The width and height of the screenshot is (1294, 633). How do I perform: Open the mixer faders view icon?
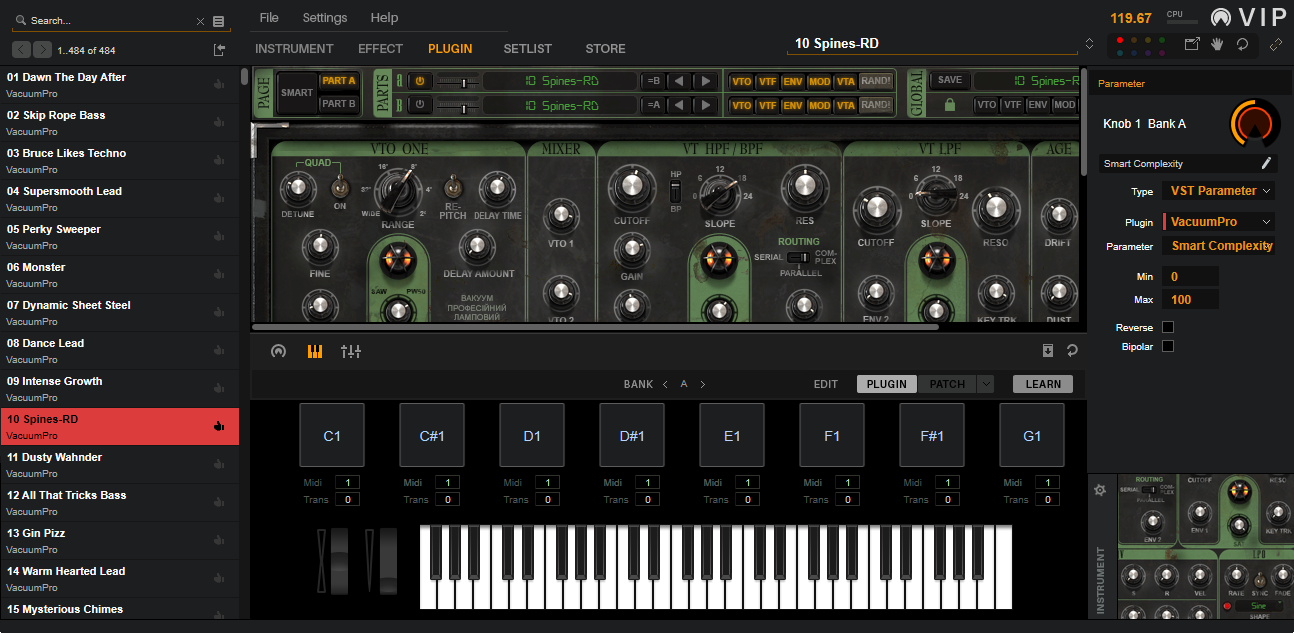(x=351, y=351)
